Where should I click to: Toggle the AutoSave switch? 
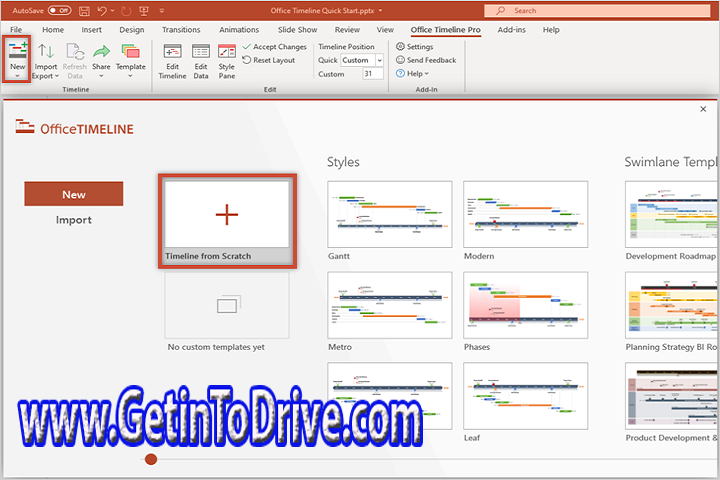pyautogui.click(x=60, y=10)
